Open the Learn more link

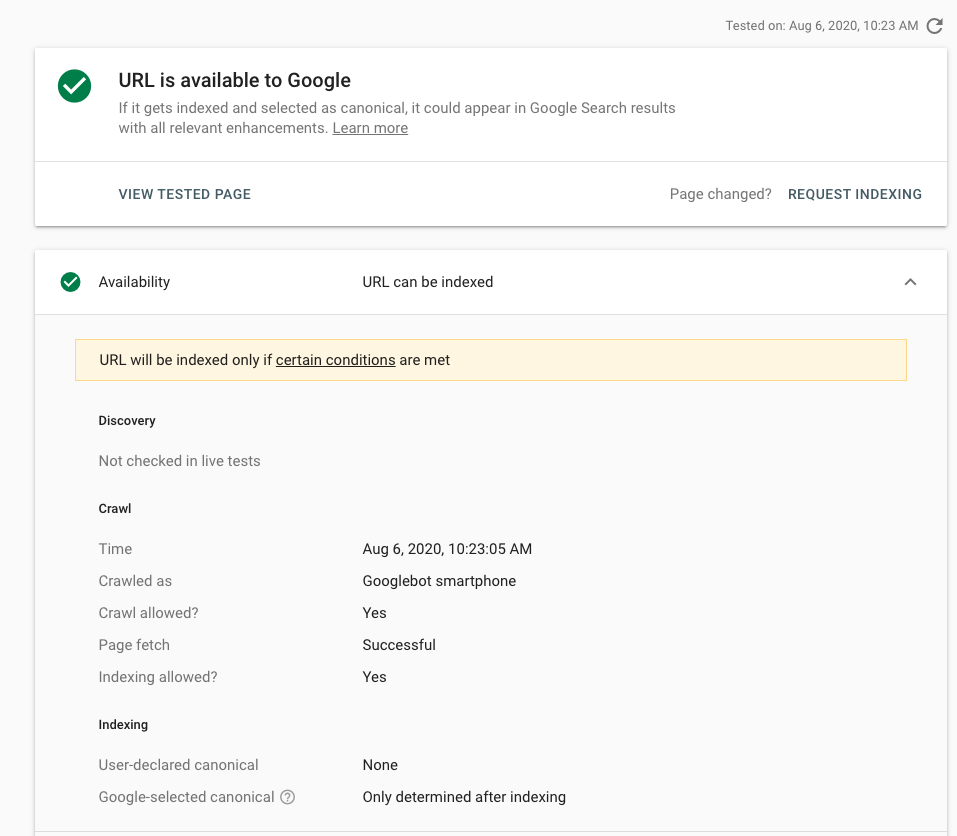369,127
